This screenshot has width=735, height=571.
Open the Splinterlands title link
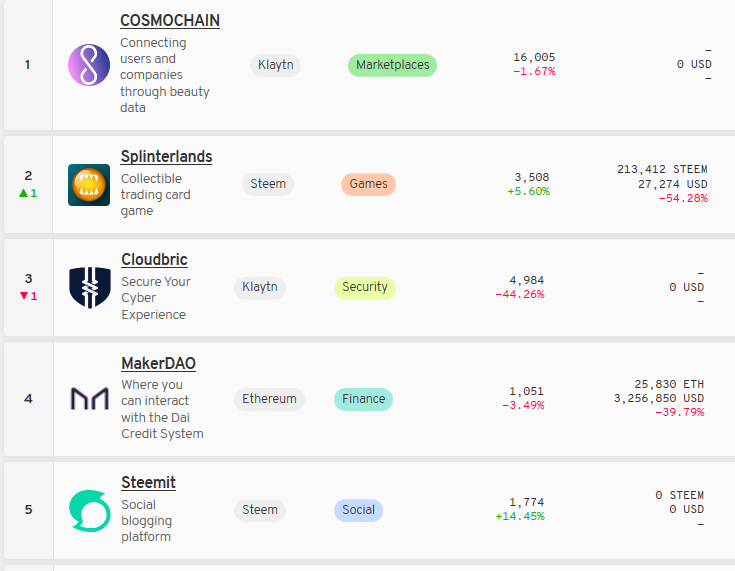166,157
